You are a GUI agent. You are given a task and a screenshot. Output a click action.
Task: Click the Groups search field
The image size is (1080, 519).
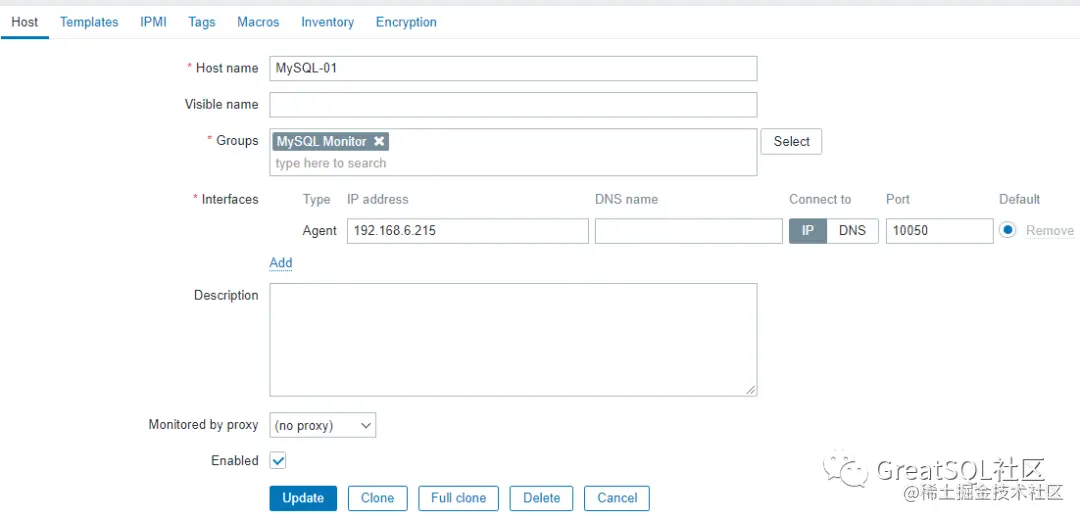click(513, 163)
